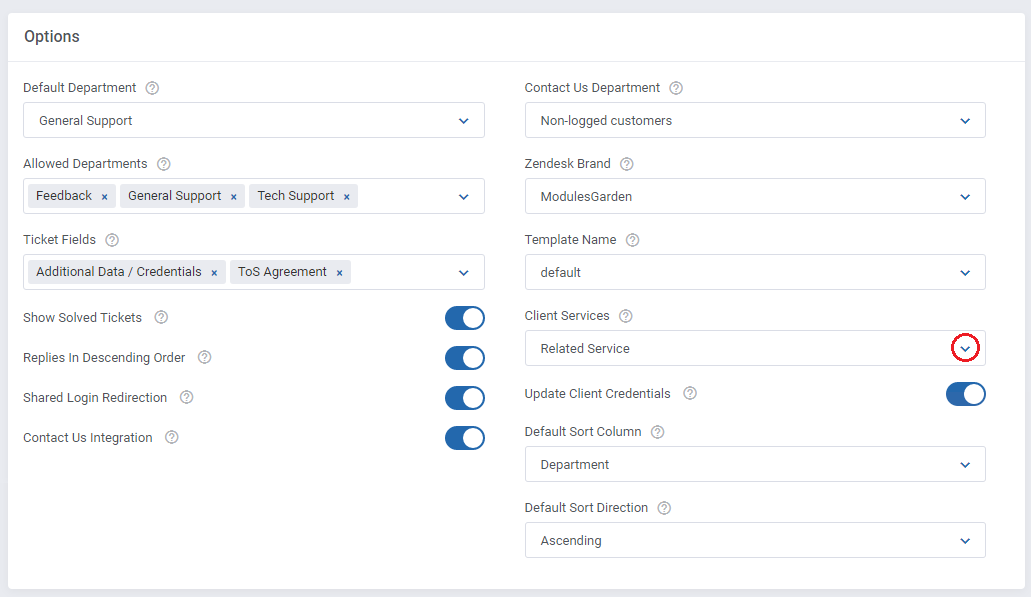Remove Additional Data / Credentials ticket field
The height and width of the screenshot is (597, 1031).
[x=214, y=273]
